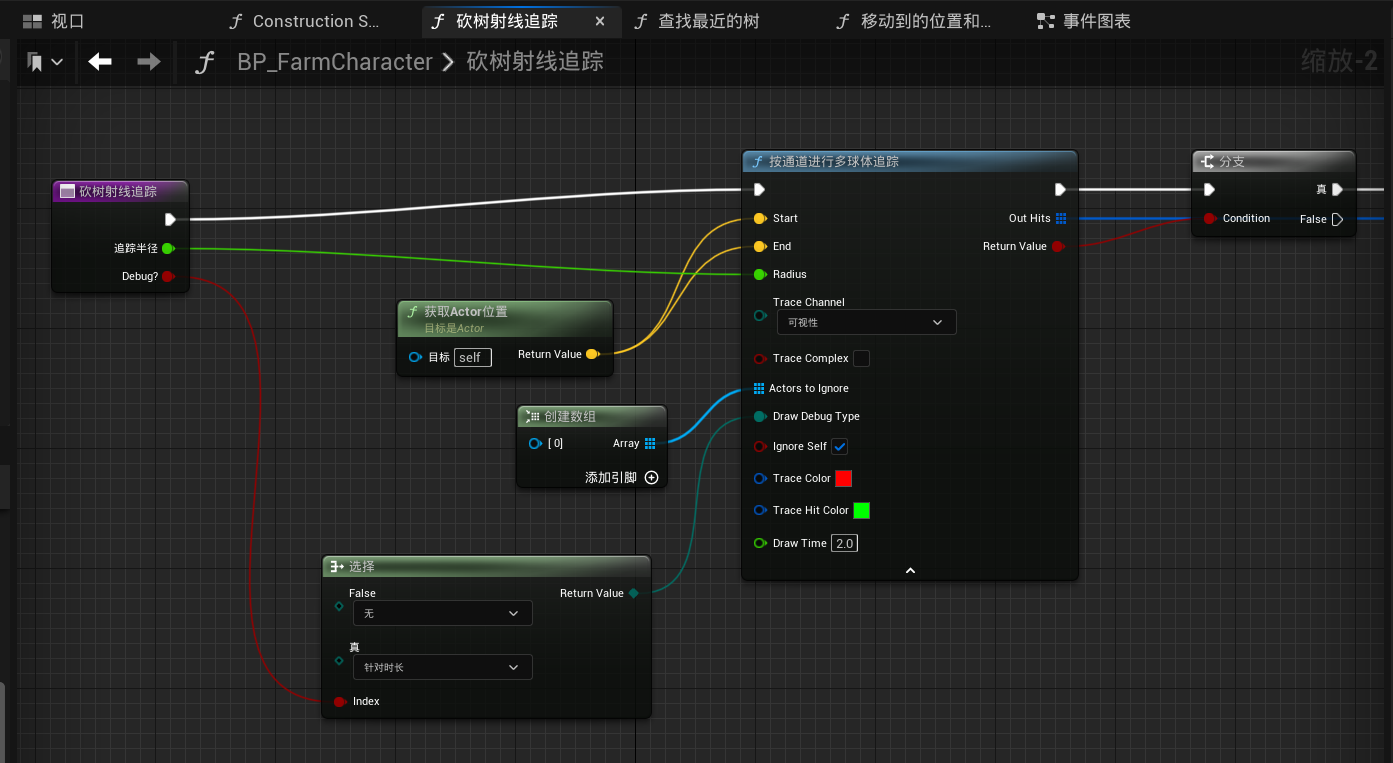
Task: Go back with the left arrow button
Action: tap(100, 62)
